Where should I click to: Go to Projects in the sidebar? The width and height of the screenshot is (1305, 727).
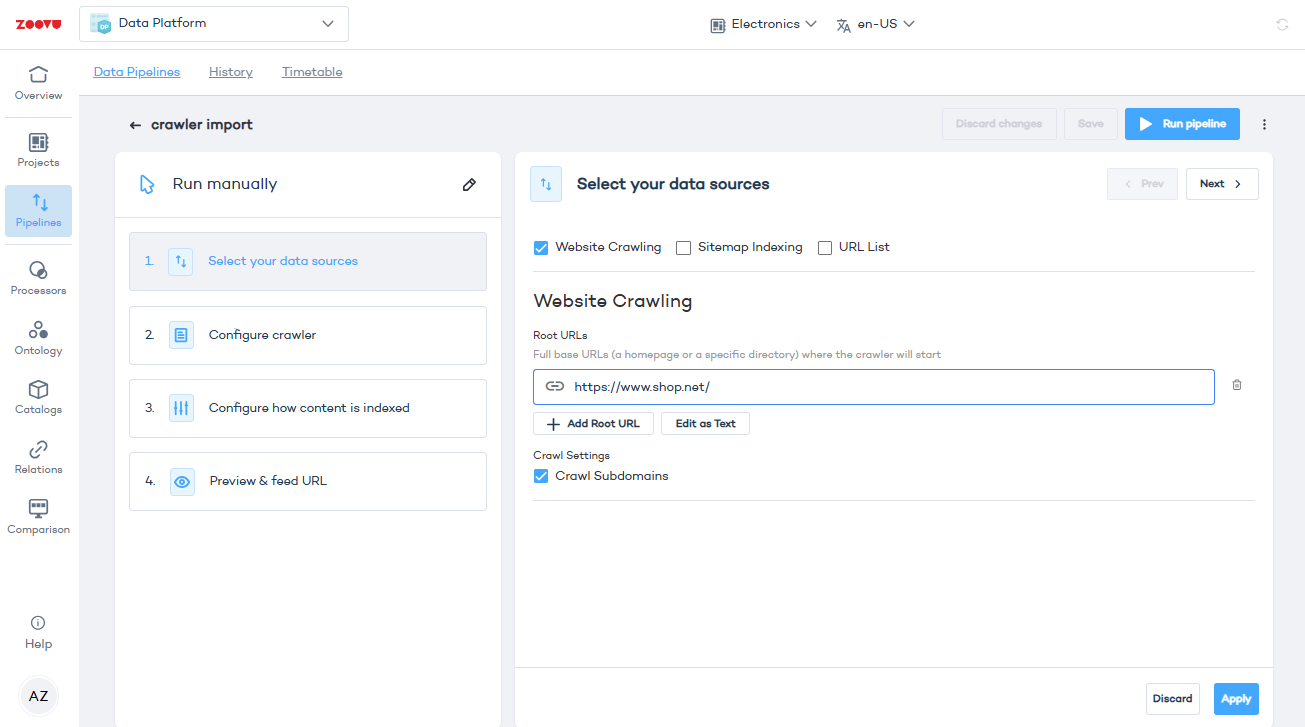tap(38, 150)
